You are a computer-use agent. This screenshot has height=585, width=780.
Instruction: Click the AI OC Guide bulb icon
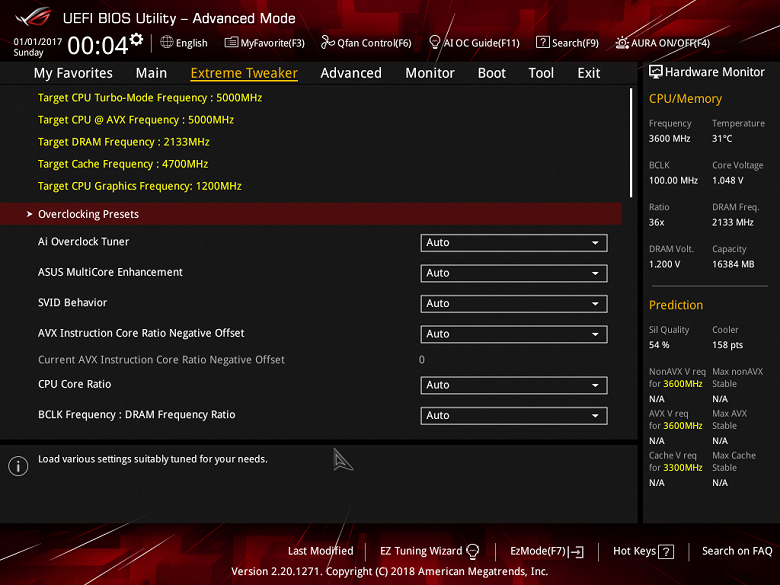[434, 42]
